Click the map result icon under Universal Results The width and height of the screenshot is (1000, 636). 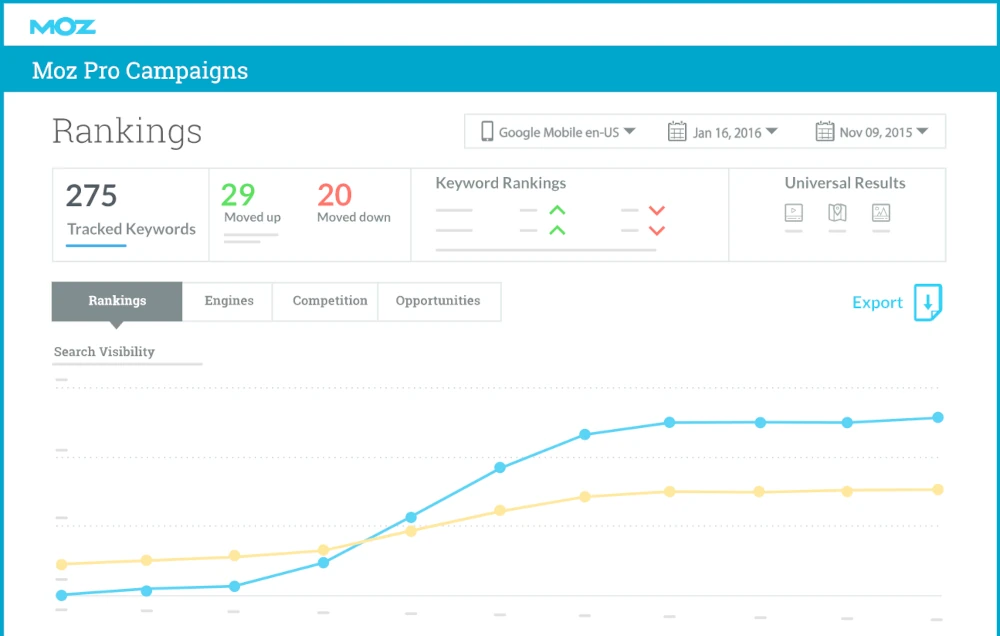coord(837,212)
